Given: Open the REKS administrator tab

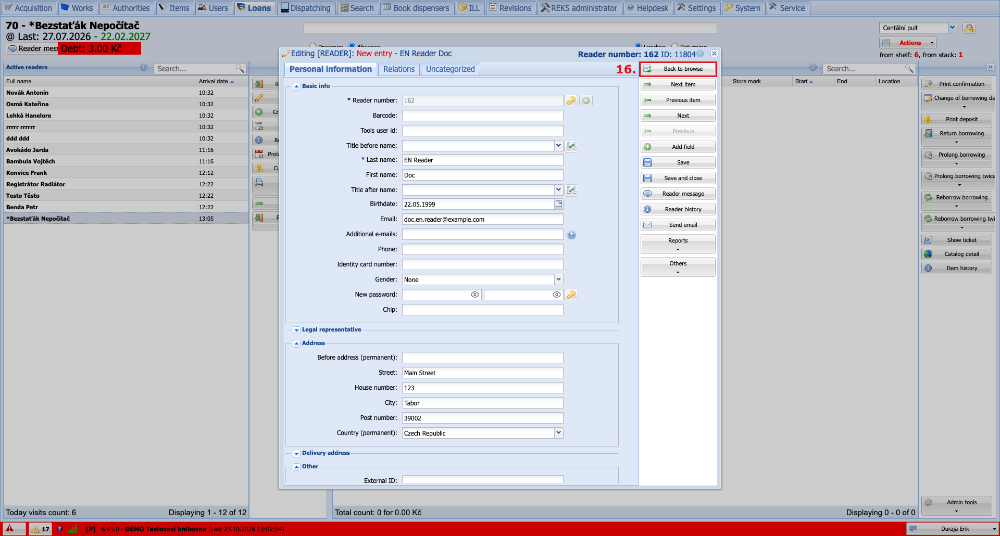Looking at the screenshot, I should 578,8.
